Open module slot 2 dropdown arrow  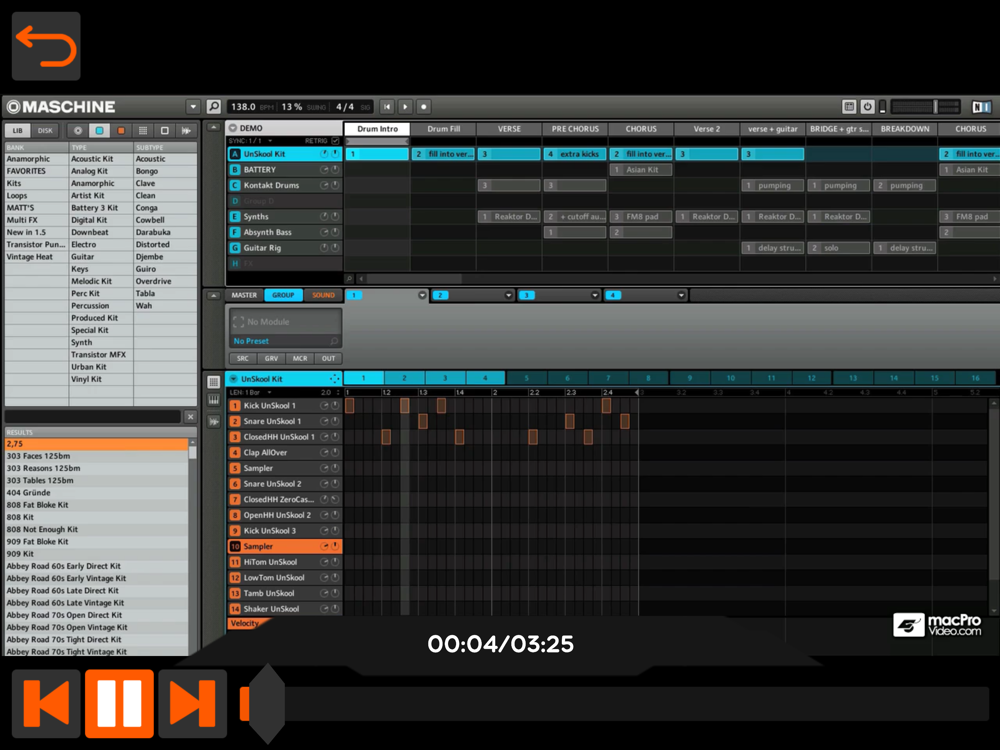point(508,295)
